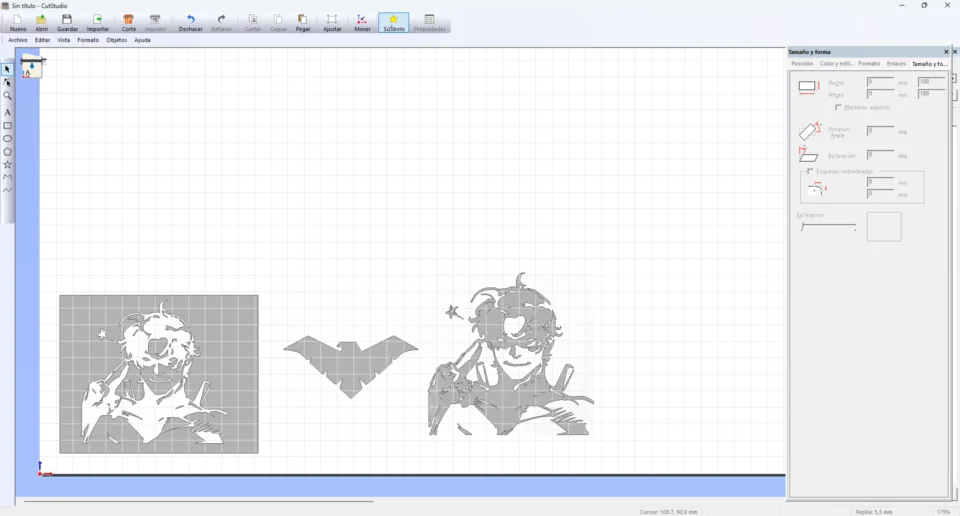The width and height of the screenshot is (960, 516).
Task: Select the star shape tool
Action: pyautogui.click(x=7, y=165)
